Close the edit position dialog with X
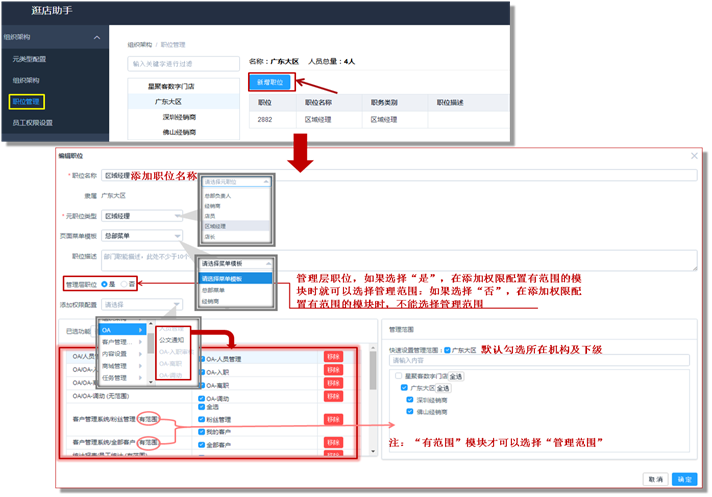712x497 pixels. 694,155
